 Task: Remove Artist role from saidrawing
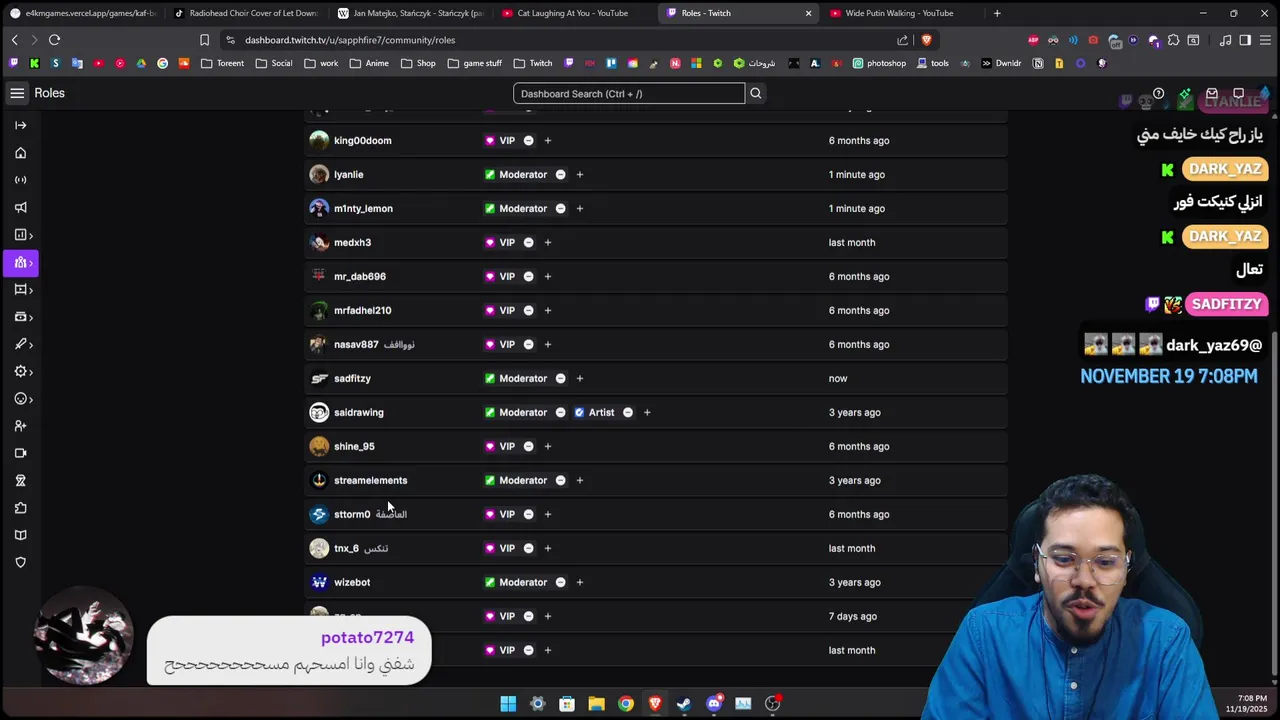pos(627,412)
